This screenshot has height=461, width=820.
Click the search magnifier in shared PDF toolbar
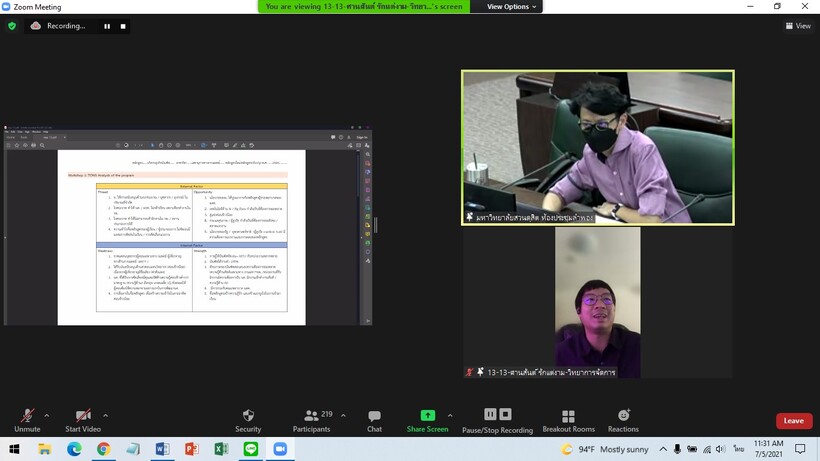(42, 145)
